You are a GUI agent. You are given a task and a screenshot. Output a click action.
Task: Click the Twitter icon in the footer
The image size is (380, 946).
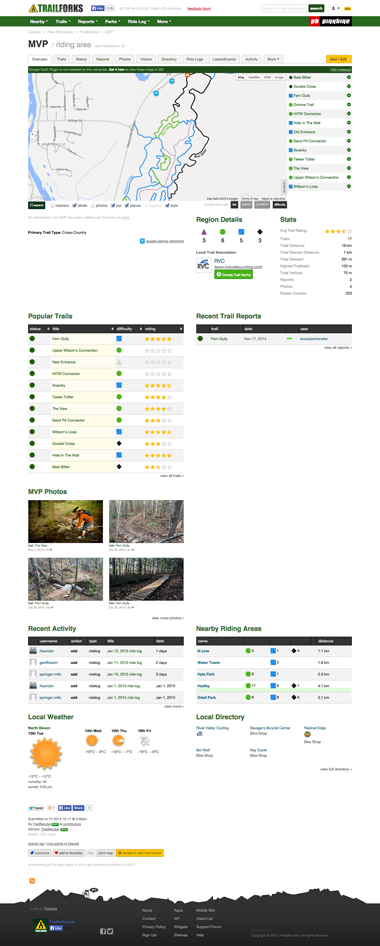[110, 931]
